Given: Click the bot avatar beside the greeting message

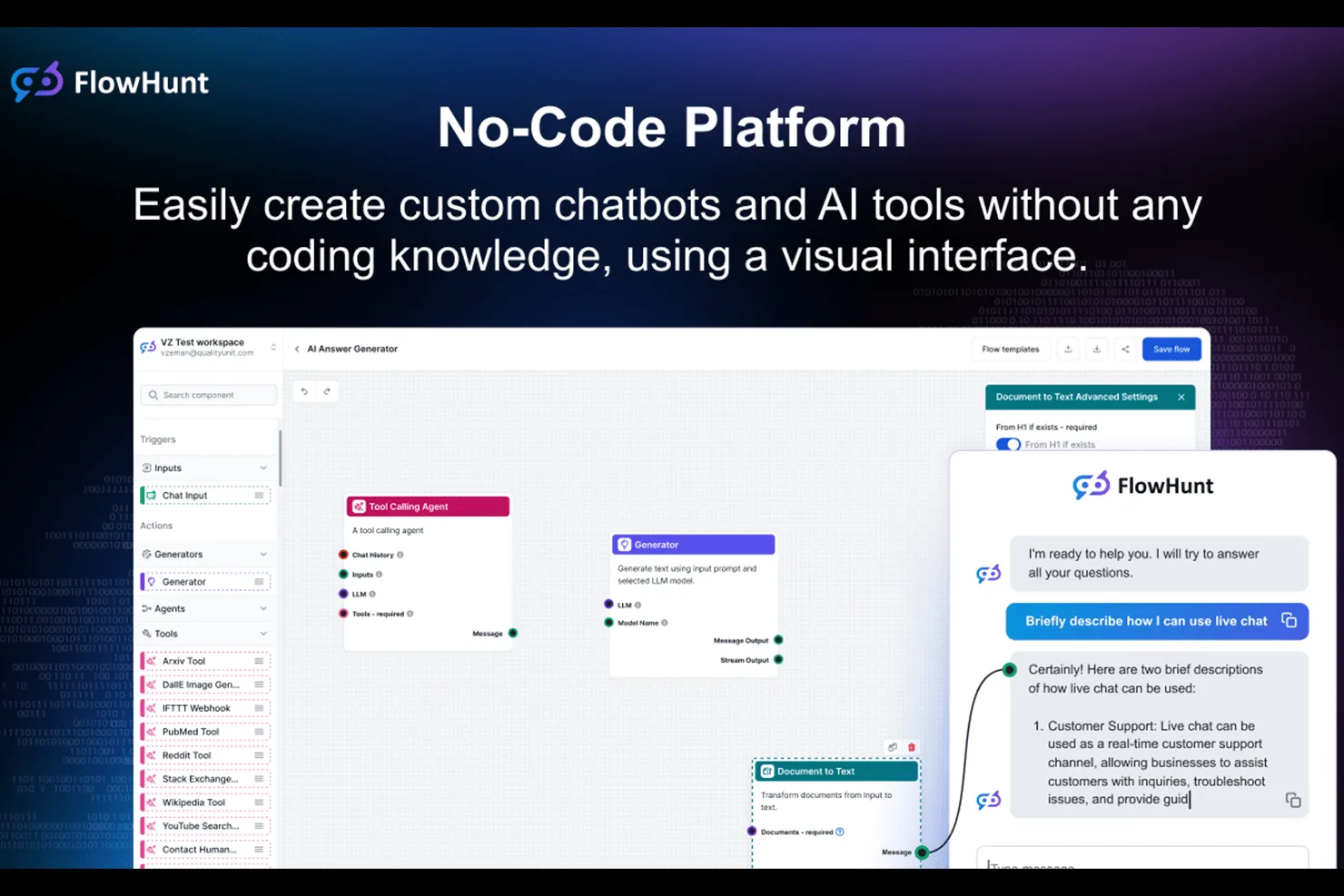Looking at the screenshot, I should tap(989, 573).
